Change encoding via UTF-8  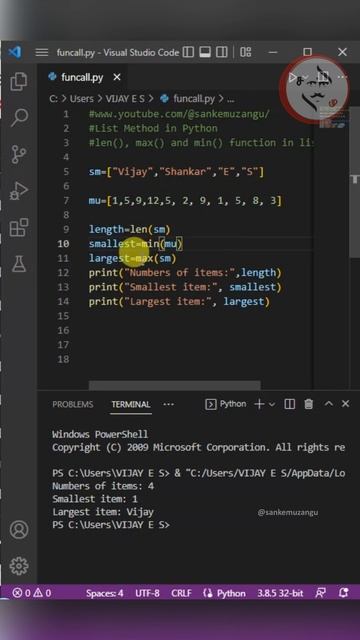147,593
